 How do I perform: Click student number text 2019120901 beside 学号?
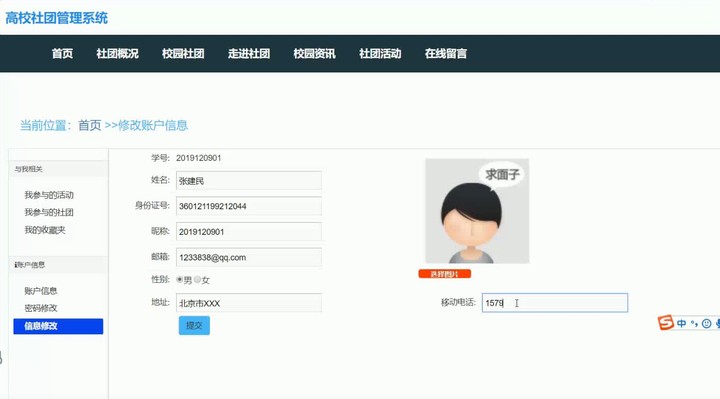point(198,158)
